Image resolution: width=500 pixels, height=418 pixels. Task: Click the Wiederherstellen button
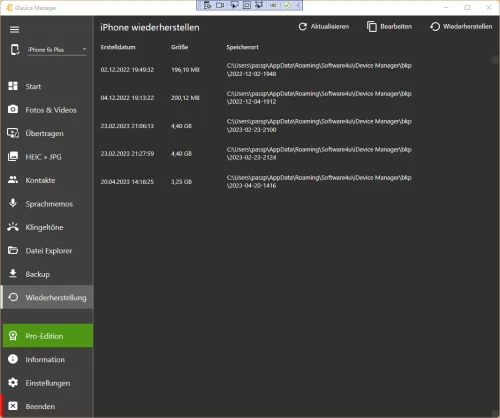(x=461, y=27)
